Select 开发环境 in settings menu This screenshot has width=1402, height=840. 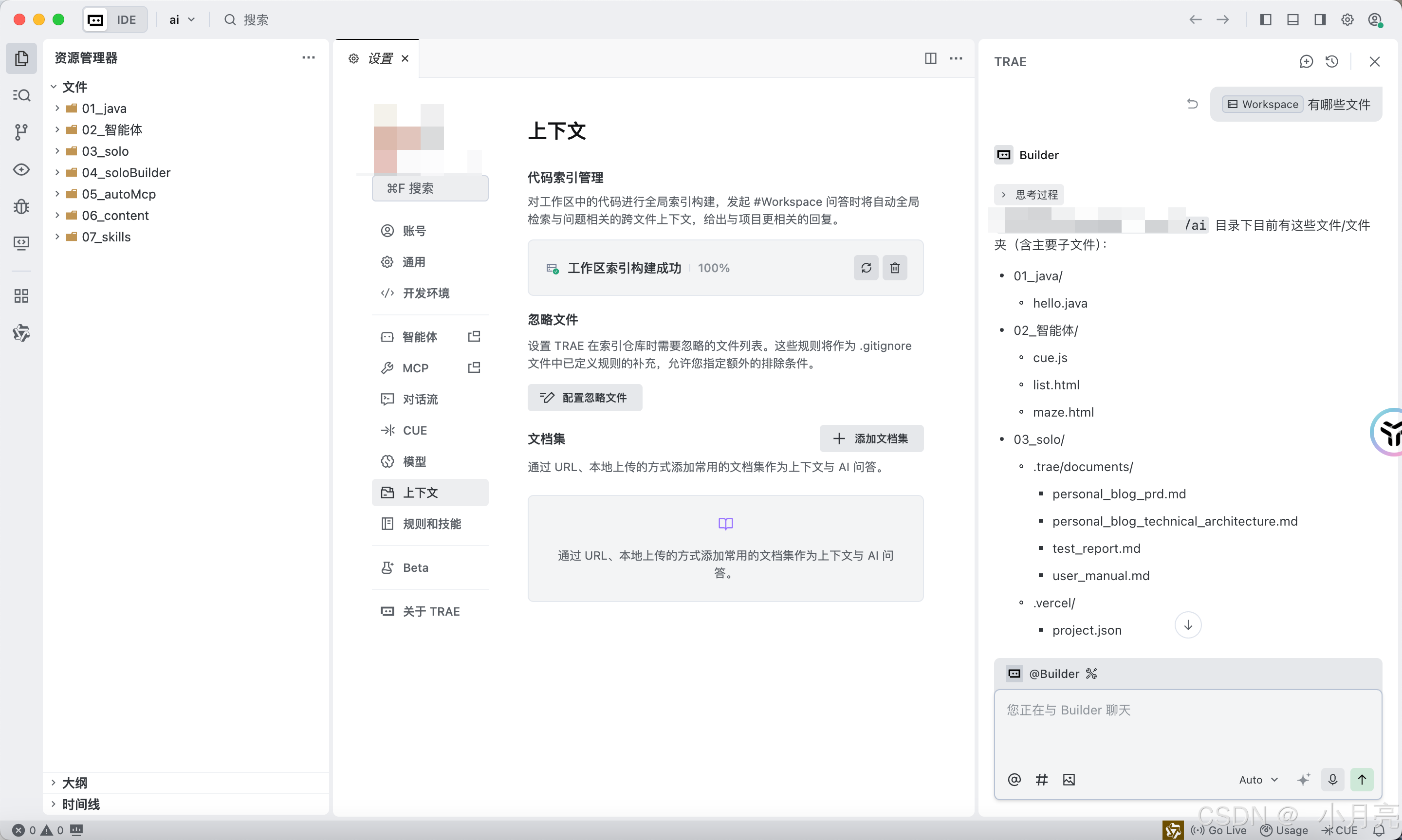(430, 292)
